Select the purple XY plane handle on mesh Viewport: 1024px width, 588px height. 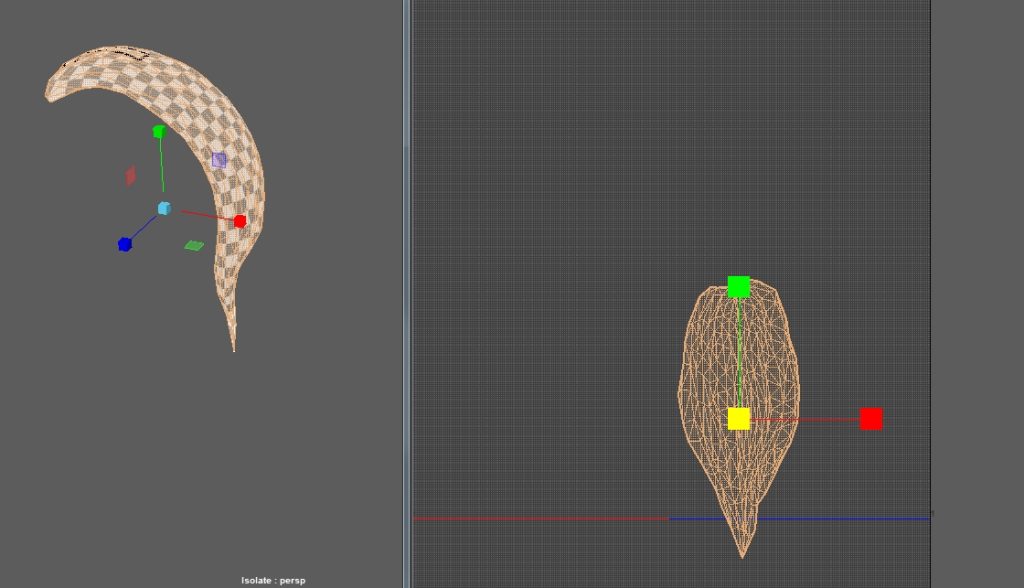(219, 160)
